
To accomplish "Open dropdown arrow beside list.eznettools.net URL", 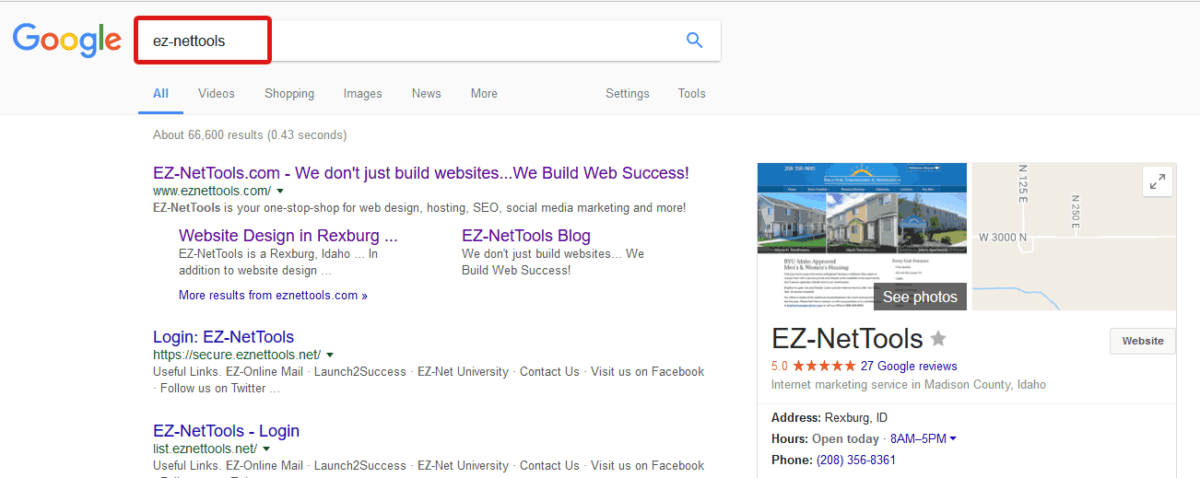I will click(266, 449).
